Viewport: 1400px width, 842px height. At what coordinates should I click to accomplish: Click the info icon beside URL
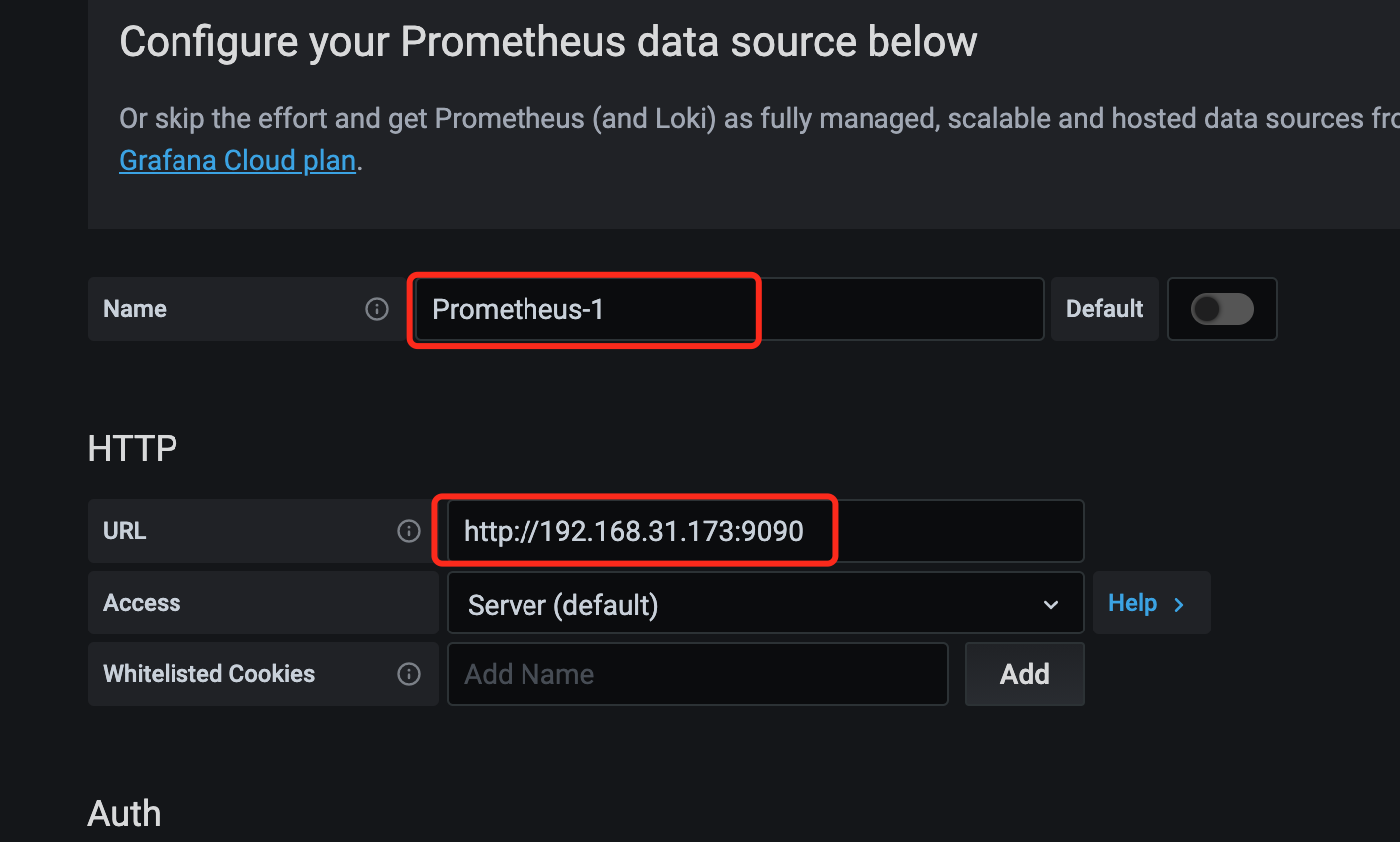coord(409,531)
